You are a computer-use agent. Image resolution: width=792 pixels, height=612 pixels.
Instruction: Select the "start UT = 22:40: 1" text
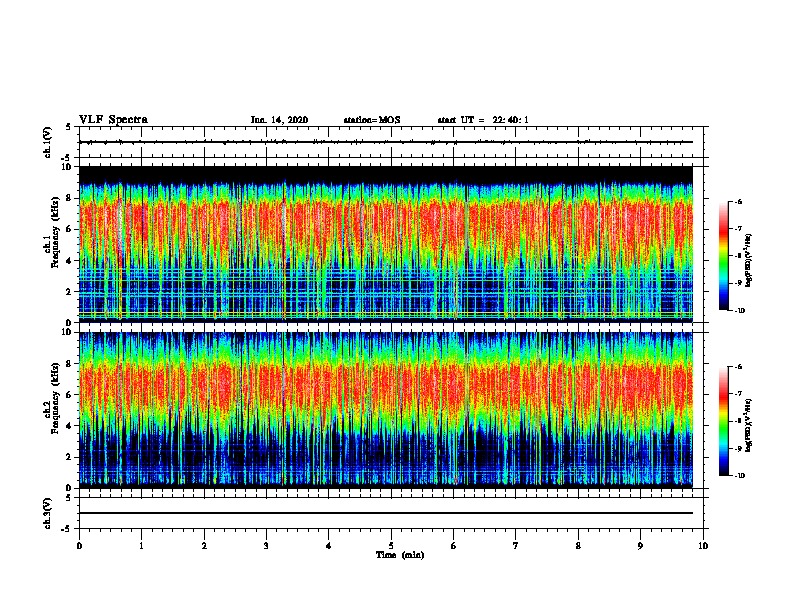483,120
